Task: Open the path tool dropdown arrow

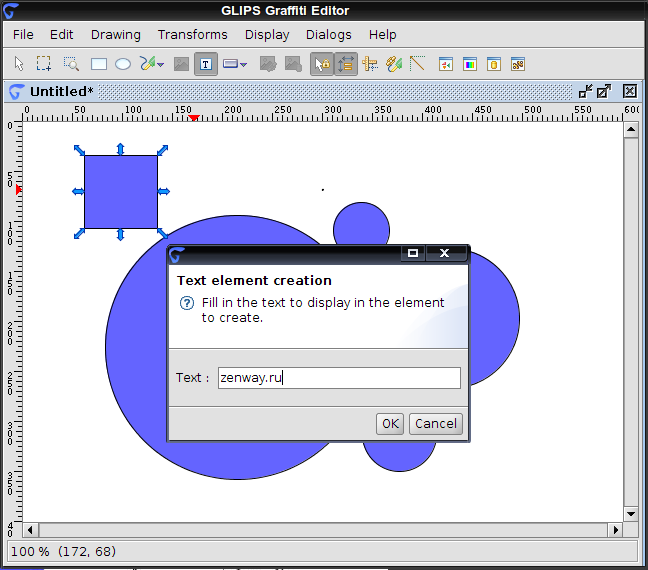Action: 160,65
